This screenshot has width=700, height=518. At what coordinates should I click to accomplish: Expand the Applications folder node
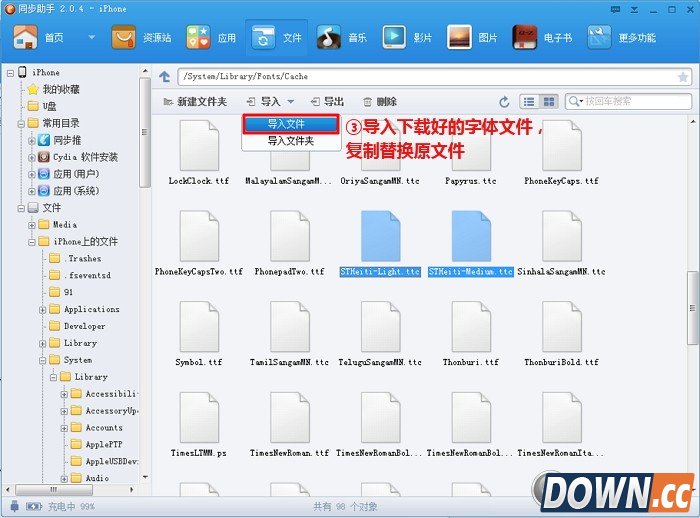click(42, 309)
